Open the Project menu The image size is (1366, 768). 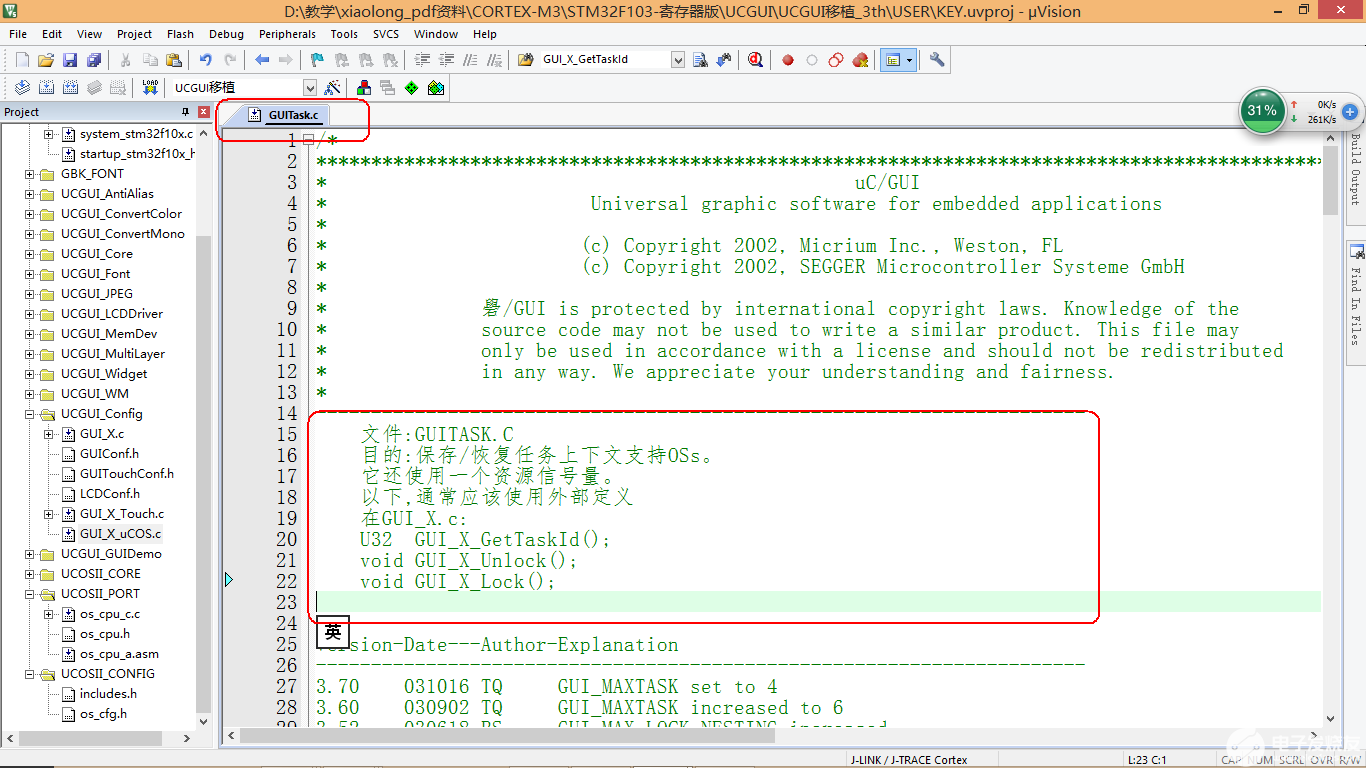coord(135,34)
